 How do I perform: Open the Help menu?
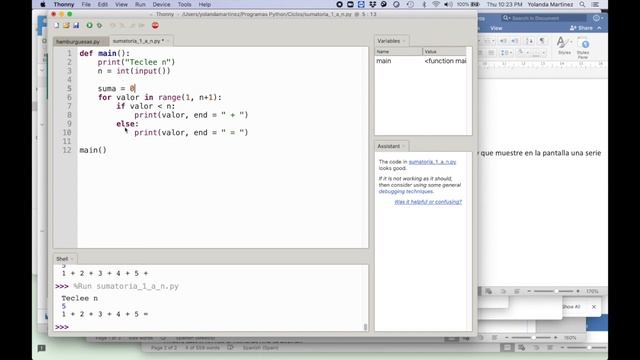pos(204,4)
